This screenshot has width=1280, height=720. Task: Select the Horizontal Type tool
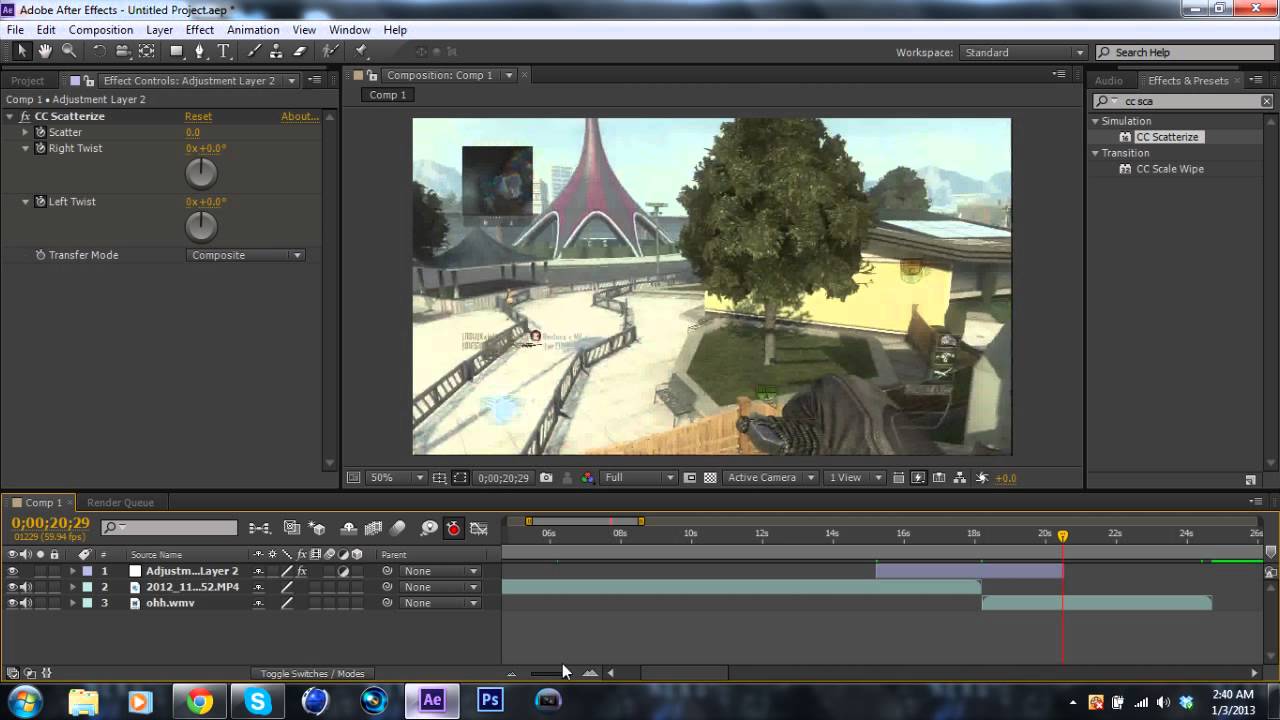(x=224, y=51)
